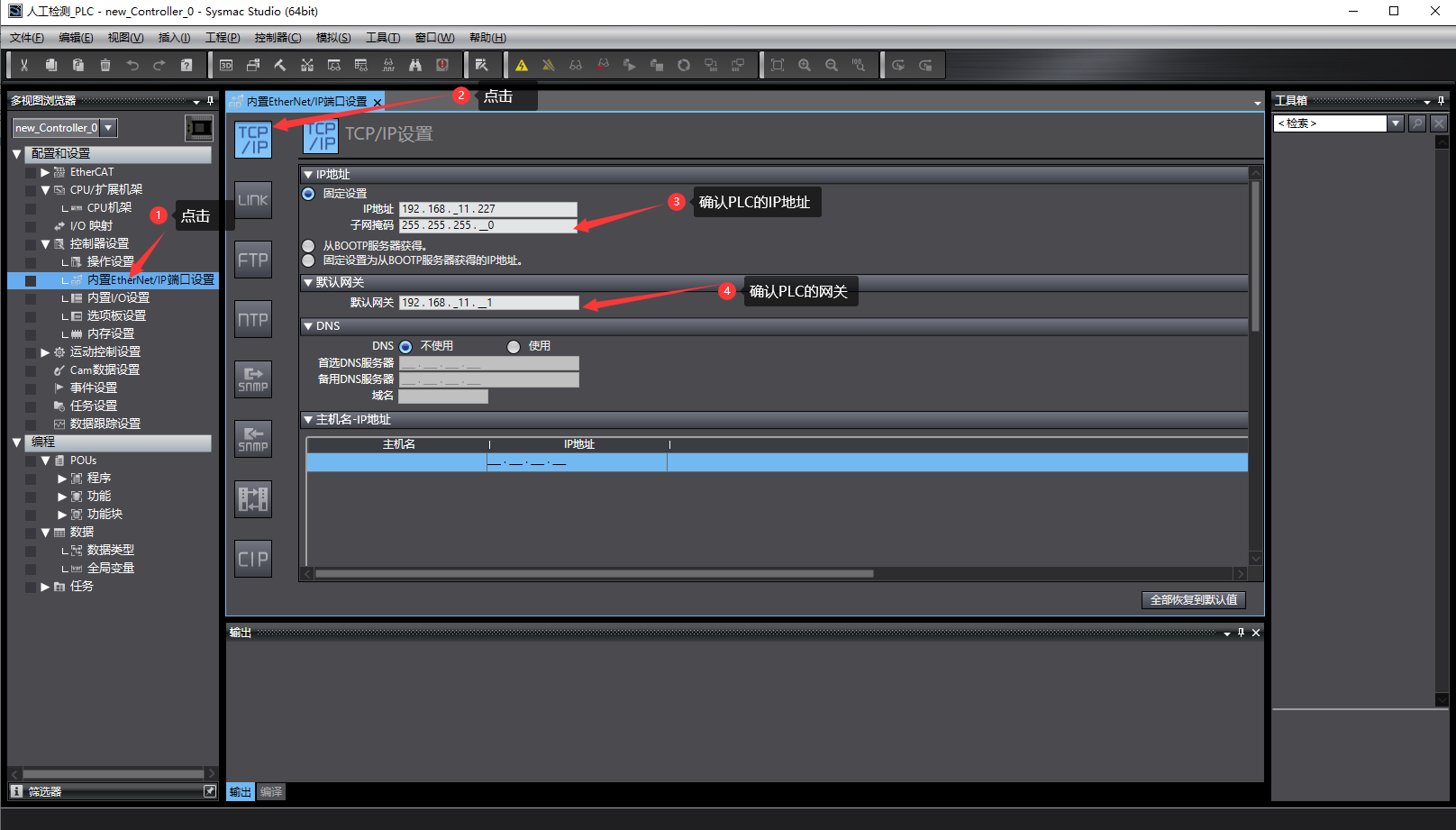Click the 全部恢复到默认值 button
This screenshot has width=1456, height=830.
tap(1193, 600)
